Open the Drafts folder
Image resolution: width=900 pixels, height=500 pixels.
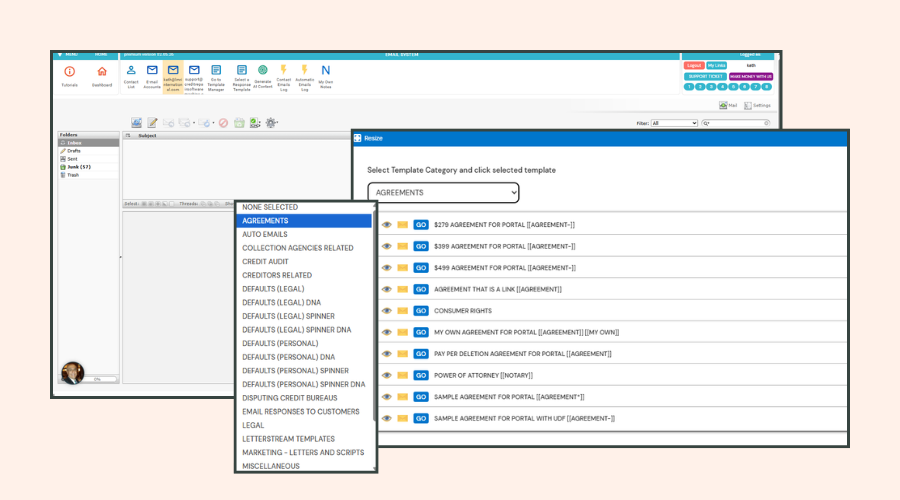[88, 151]
